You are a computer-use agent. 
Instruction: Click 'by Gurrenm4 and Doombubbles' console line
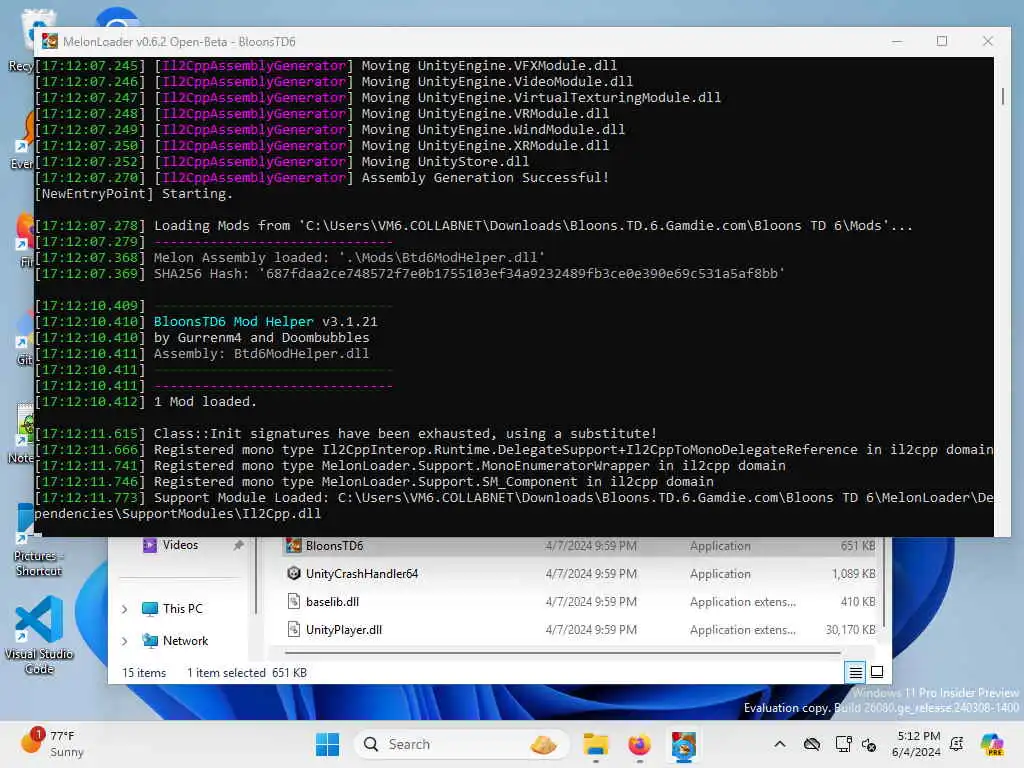[x=261, y=338]
